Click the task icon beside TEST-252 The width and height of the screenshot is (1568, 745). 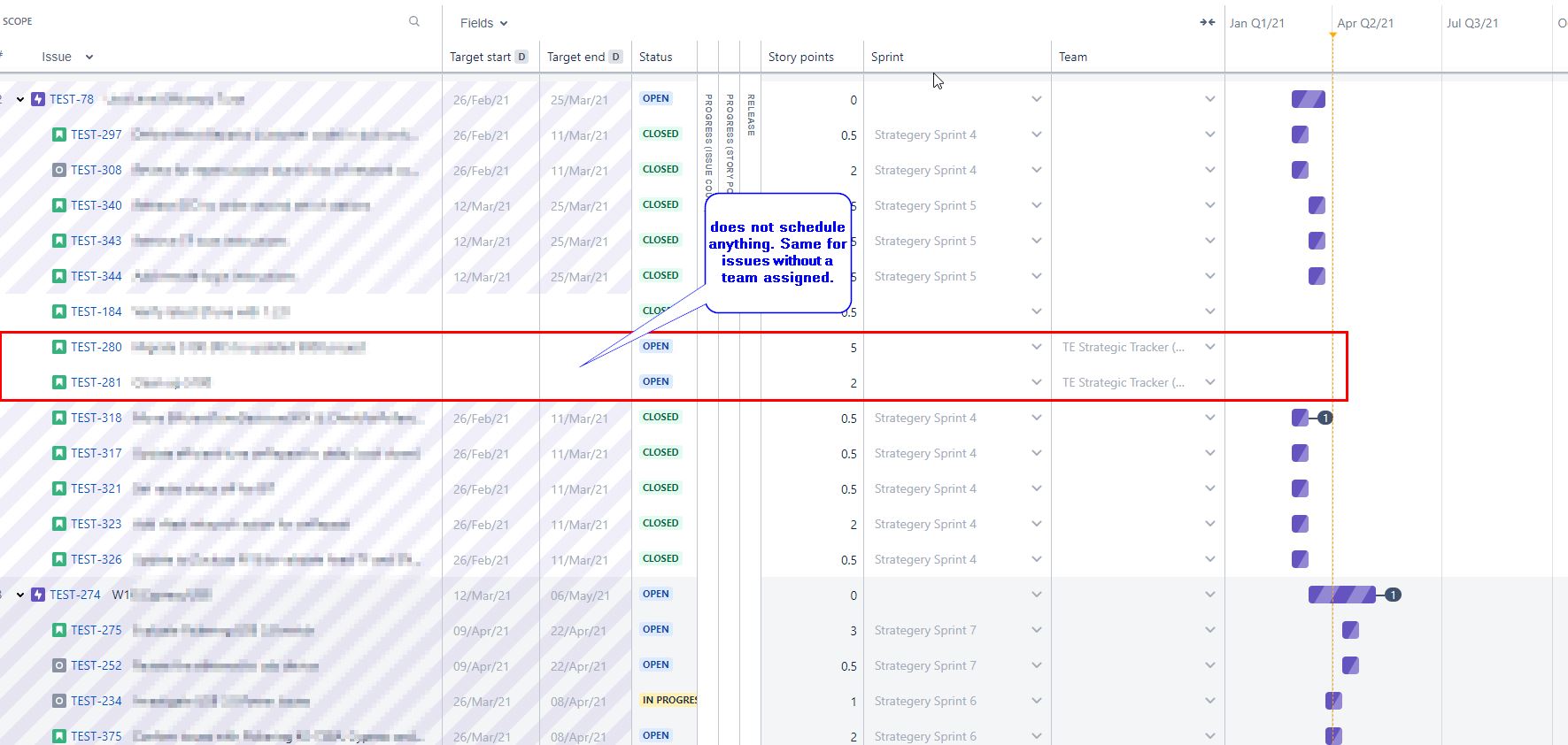pos(59,665)
